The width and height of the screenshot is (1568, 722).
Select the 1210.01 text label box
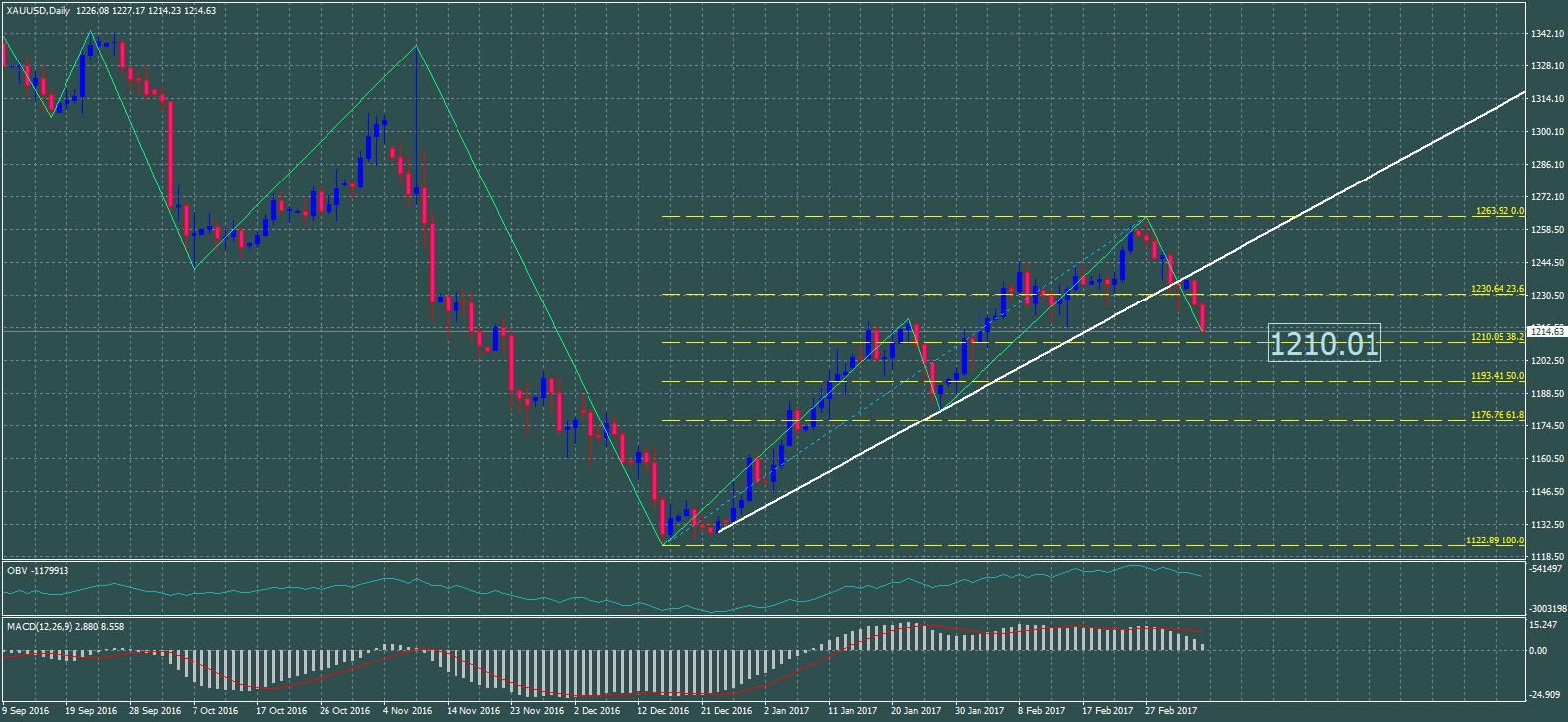(1324, 343)
